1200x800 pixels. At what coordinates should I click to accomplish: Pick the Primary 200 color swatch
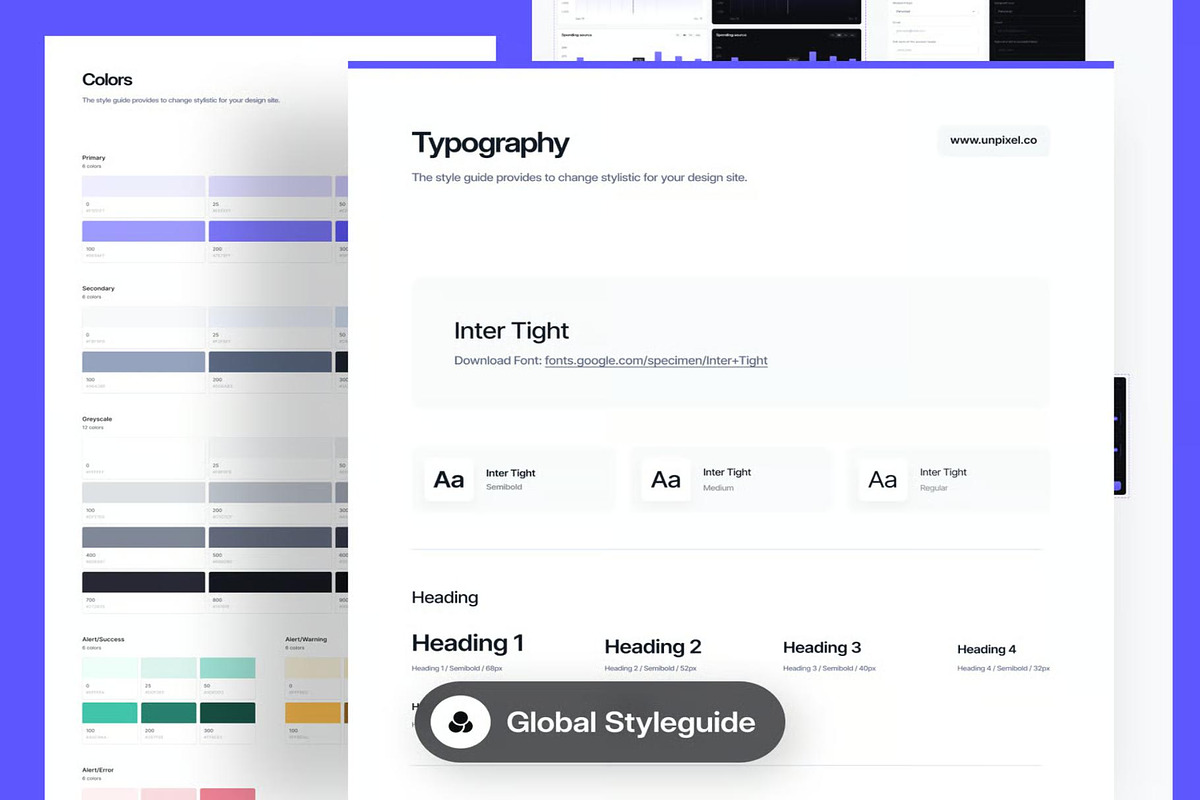[x=270, y=231]
